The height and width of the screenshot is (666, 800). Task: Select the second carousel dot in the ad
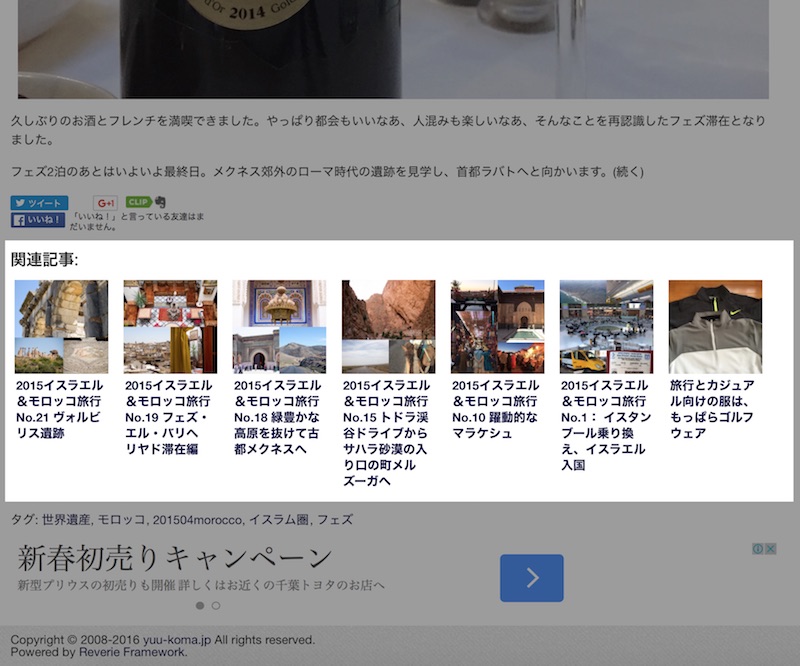(216, 605)
